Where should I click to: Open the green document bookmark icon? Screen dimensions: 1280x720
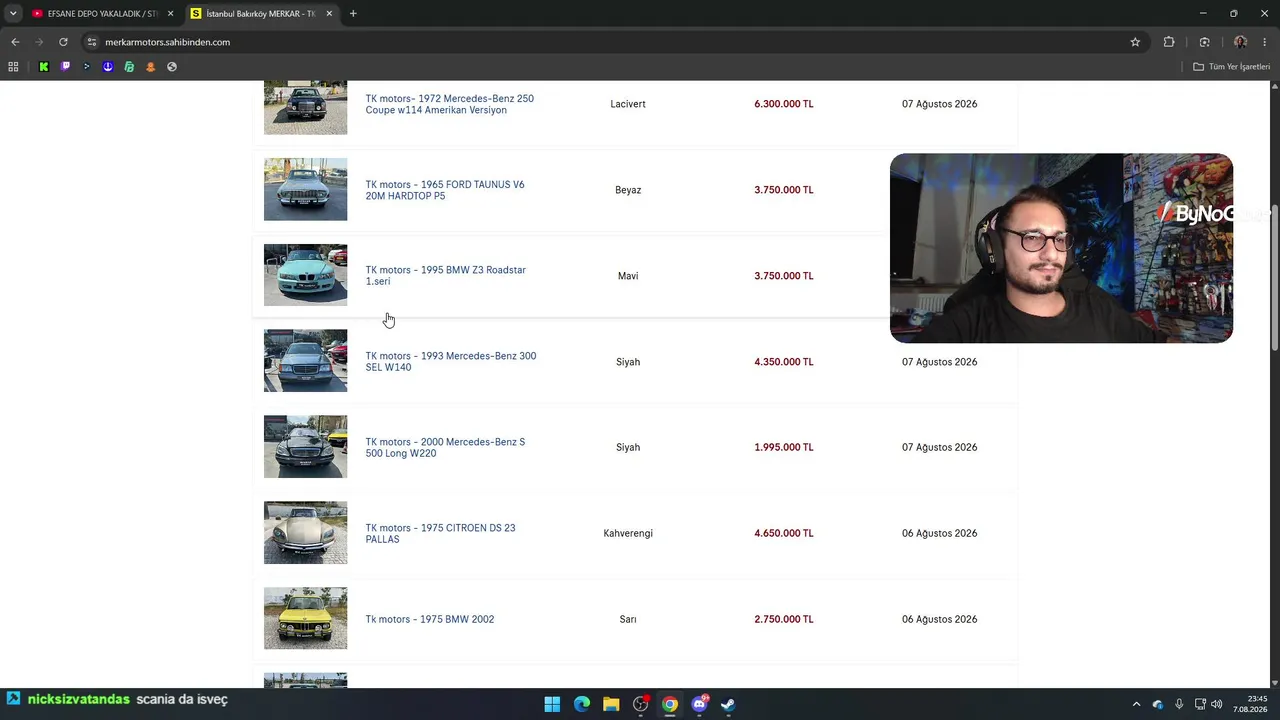129,67
